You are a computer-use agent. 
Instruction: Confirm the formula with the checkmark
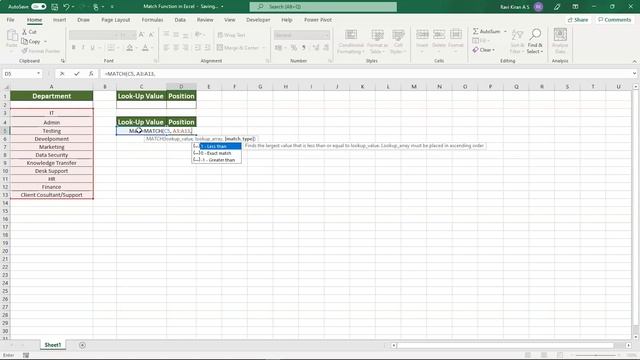click(77, 73)
